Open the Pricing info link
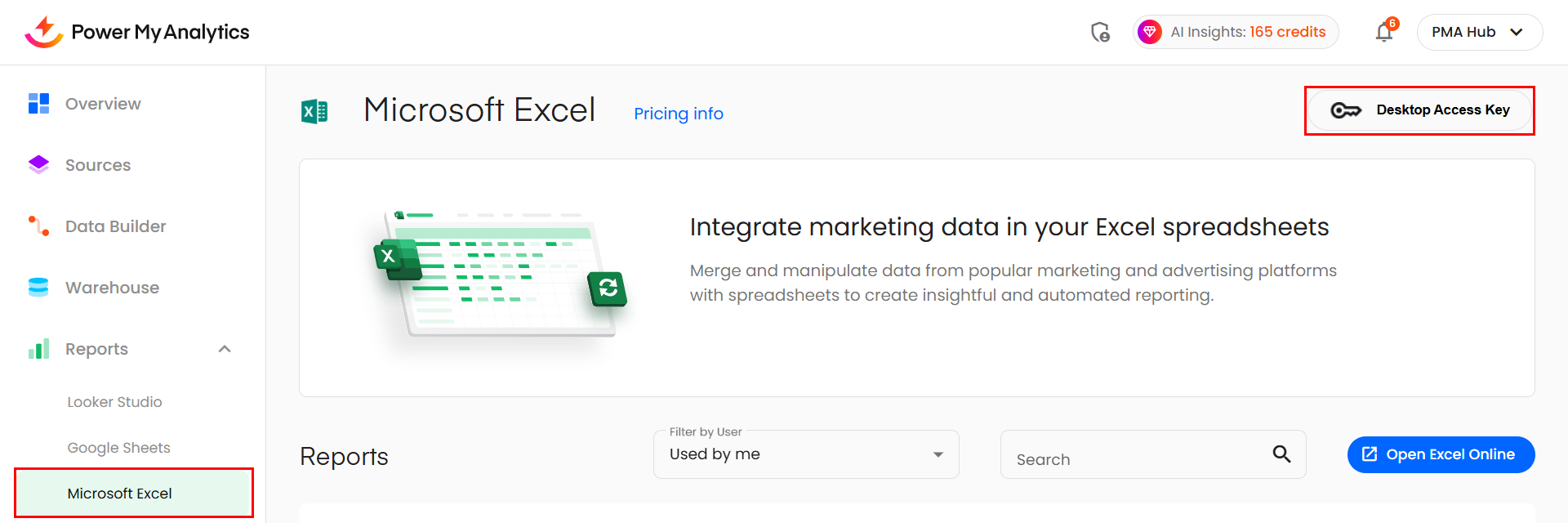Screen dimensions: 1568x523 pyautogui.click(x=679, y=114)
